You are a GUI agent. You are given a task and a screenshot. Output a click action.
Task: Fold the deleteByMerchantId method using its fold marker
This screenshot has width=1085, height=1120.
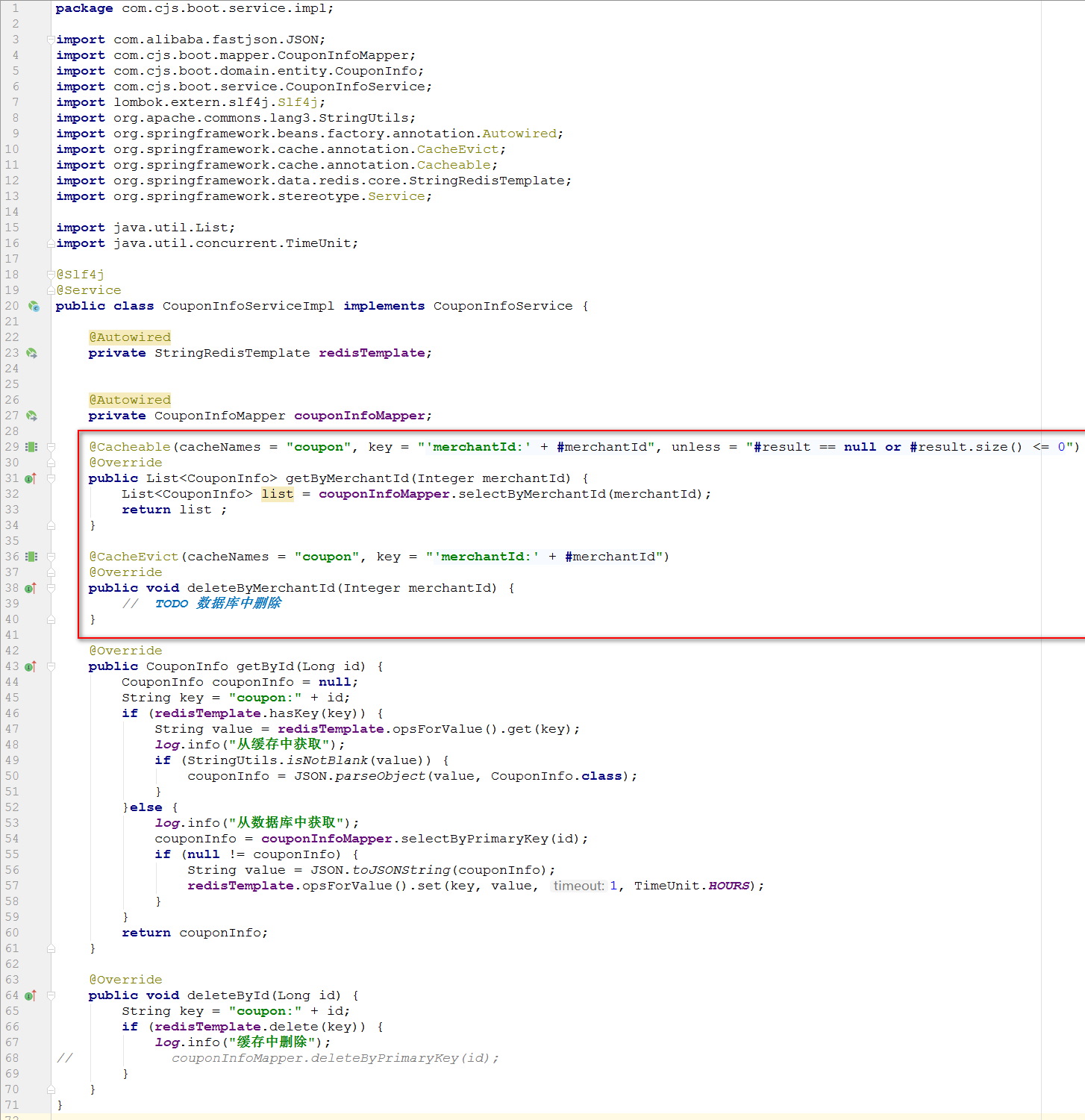(x=51, y=588)
